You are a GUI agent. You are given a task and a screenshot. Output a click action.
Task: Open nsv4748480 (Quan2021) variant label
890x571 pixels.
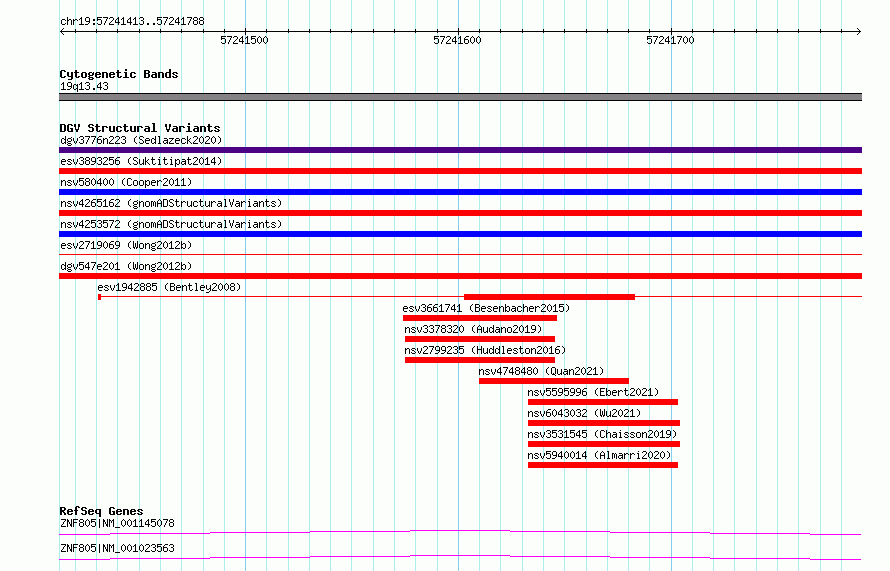point(541,371)
